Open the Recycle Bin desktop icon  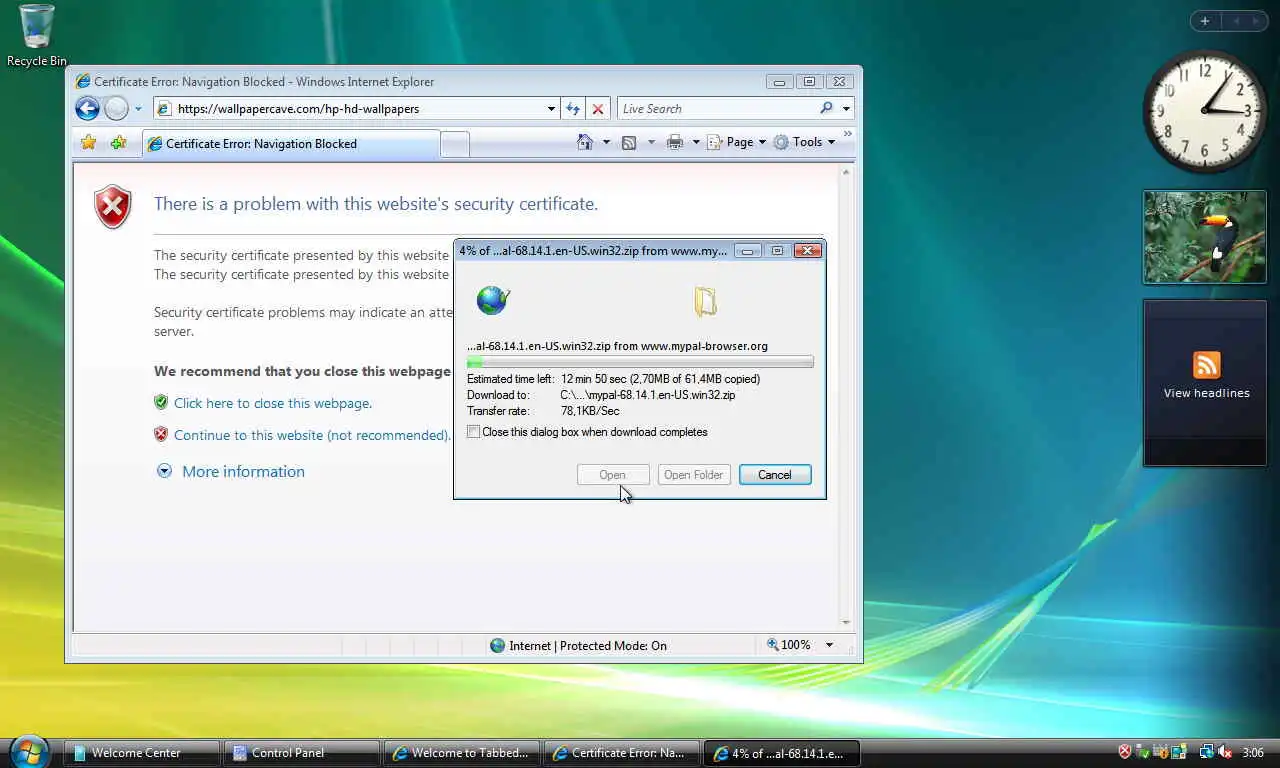[x=37, y=36]
